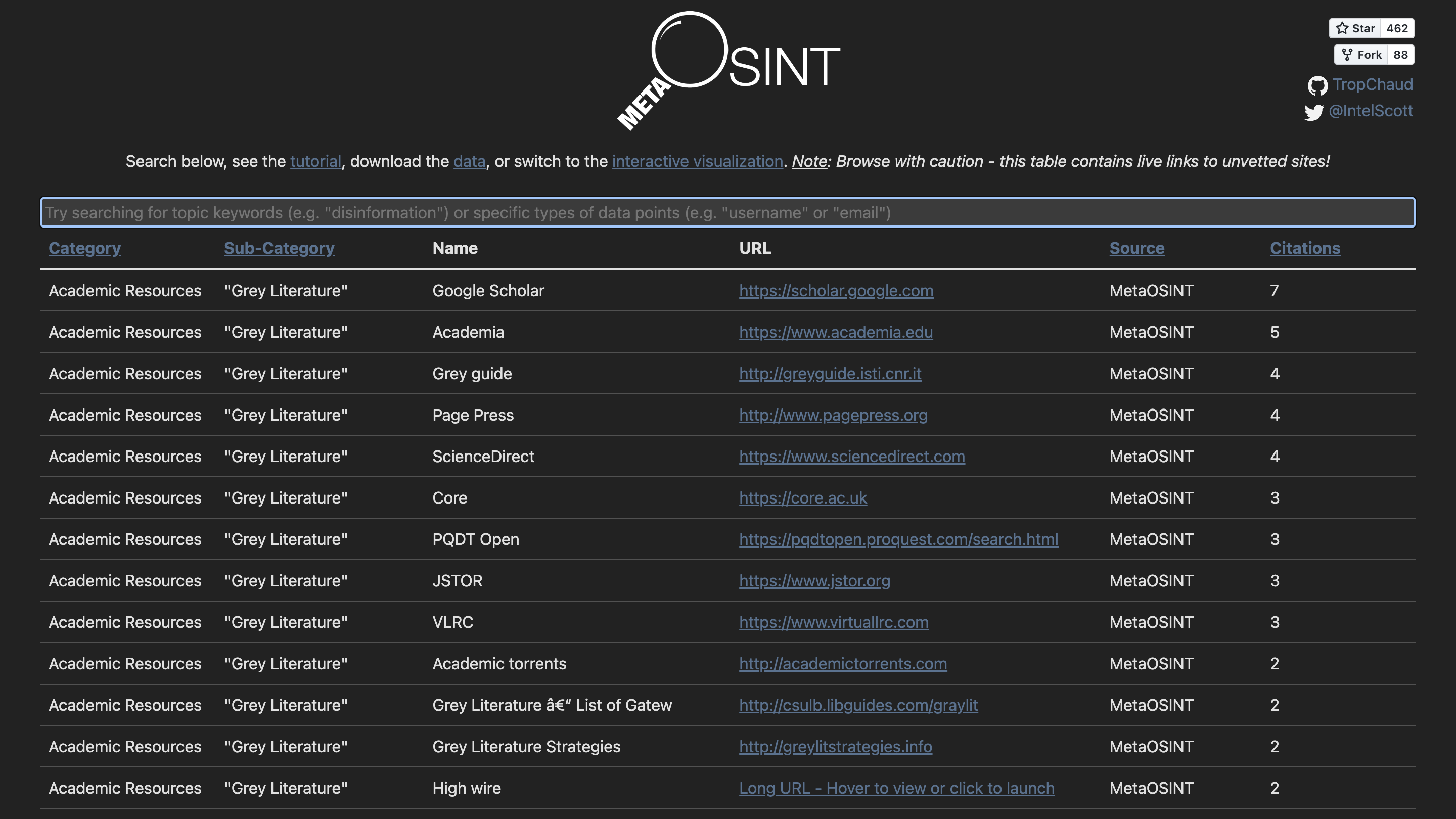Click the GitHub Star button
The image size is (1456, 819).
(1355, 28)
